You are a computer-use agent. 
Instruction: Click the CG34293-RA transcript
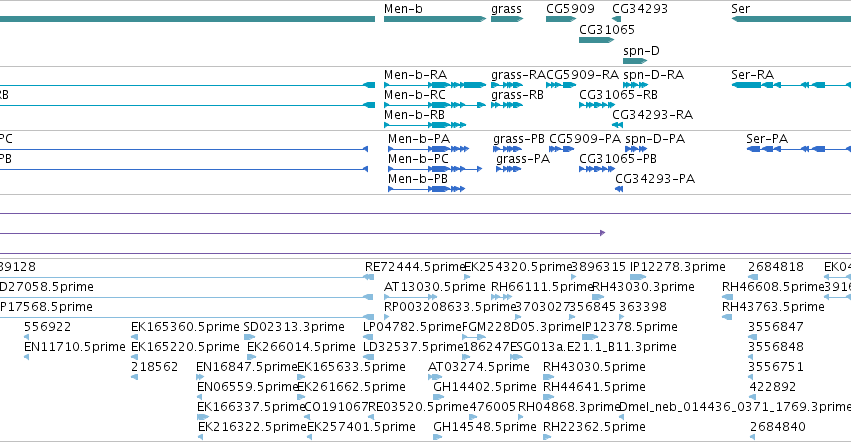[617, 125]
